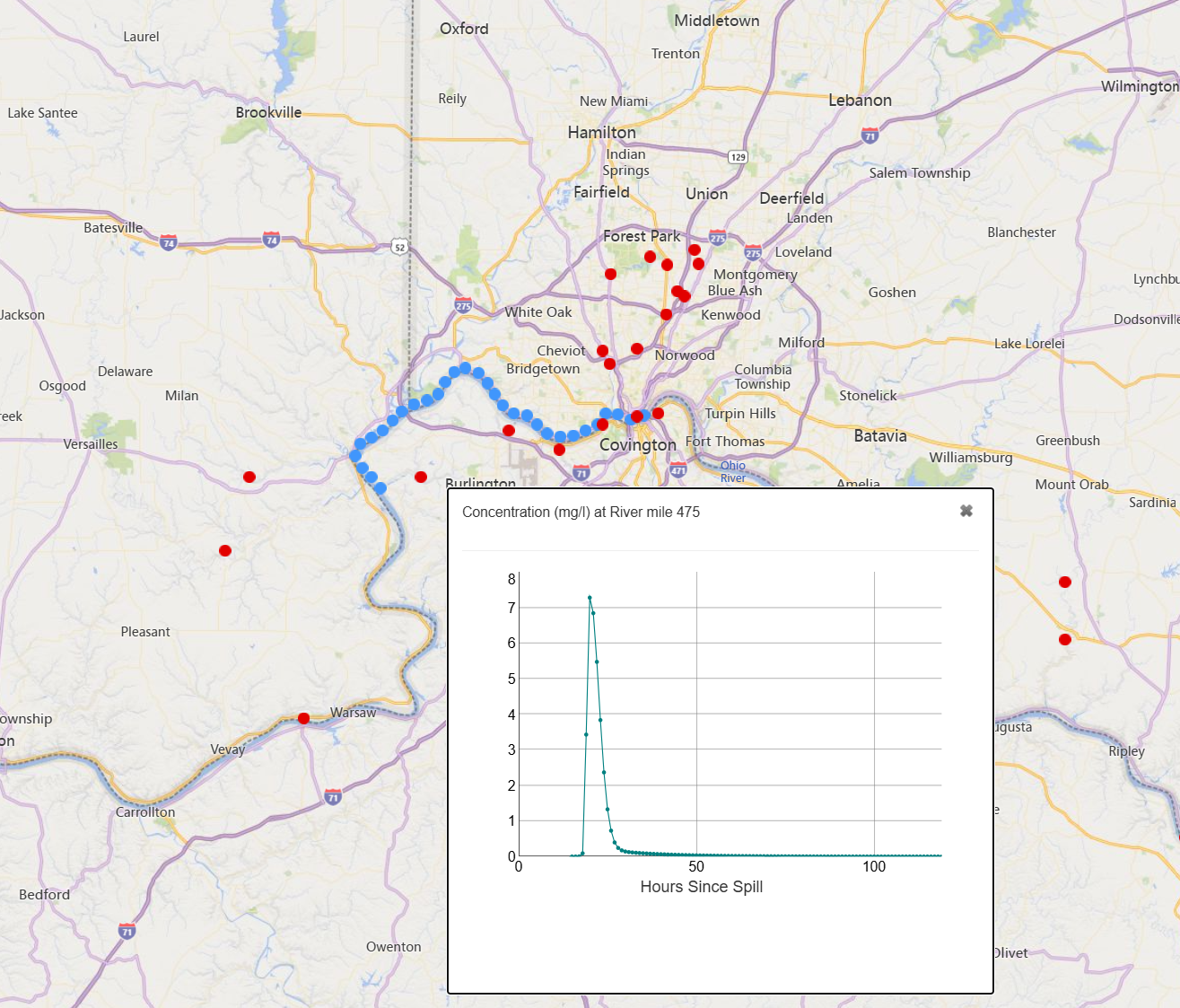Image resolution: width=1180 pixels, height=1008 pixels.
Task: Select the red marker below Forest Park
Action: pyautogui.click(x=610, y=274)
